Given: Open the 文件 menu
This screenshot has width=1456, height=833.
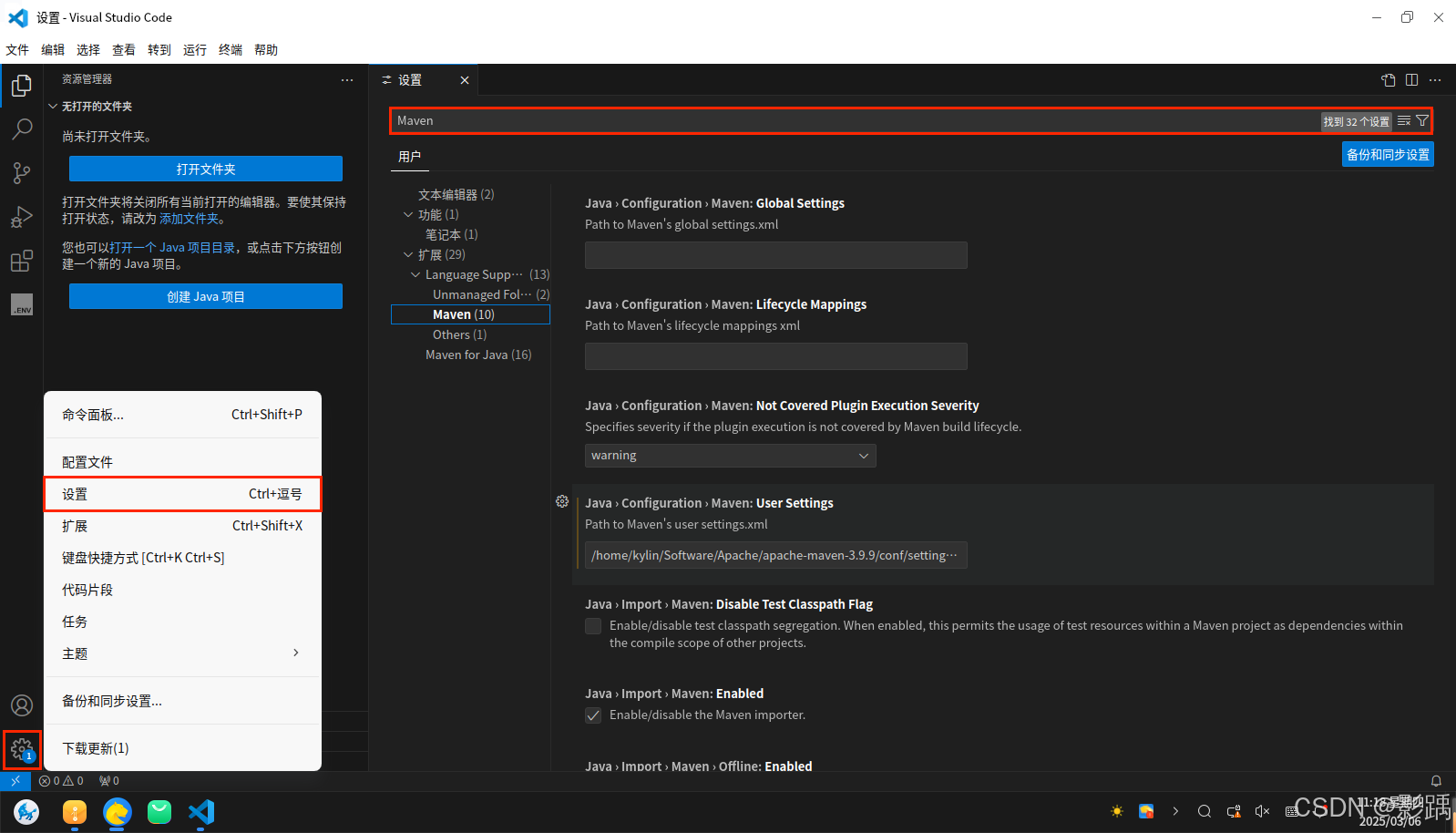Looking at the screenshot, I should tap(17, 50).
